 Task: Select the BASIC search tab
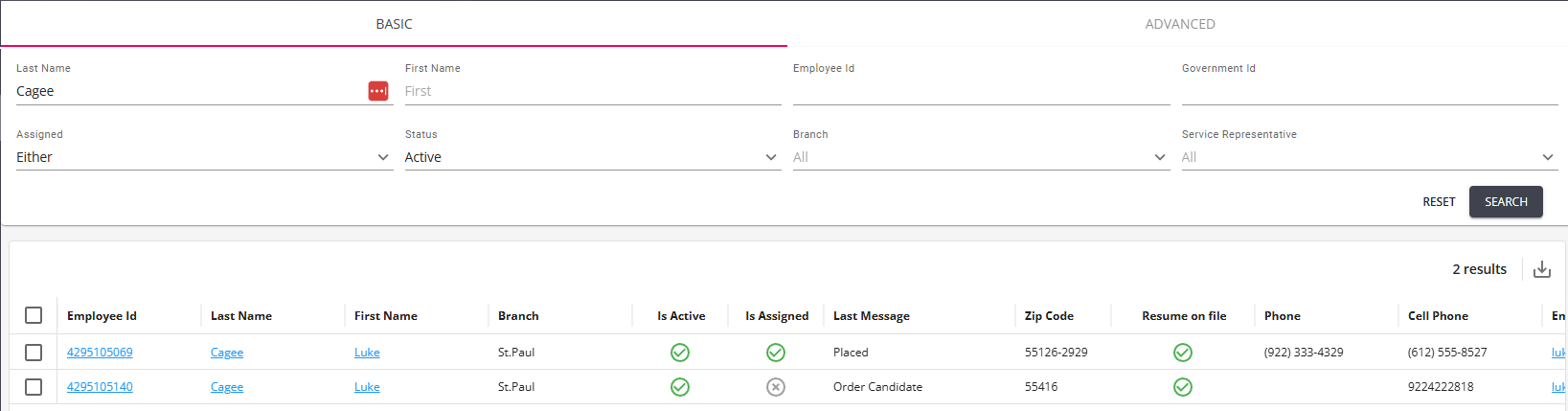click(394, 24)
